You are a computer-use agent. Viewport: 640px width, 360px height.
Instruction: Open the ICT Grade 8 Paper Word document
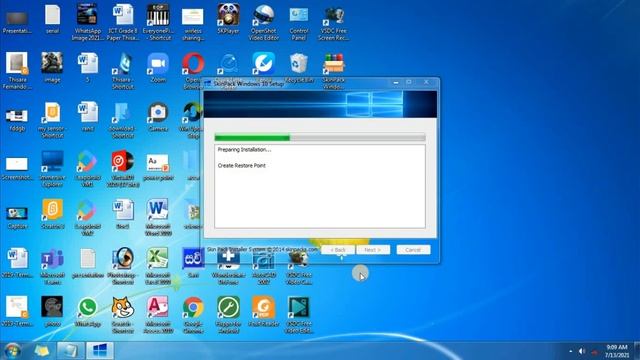(123, 22)
